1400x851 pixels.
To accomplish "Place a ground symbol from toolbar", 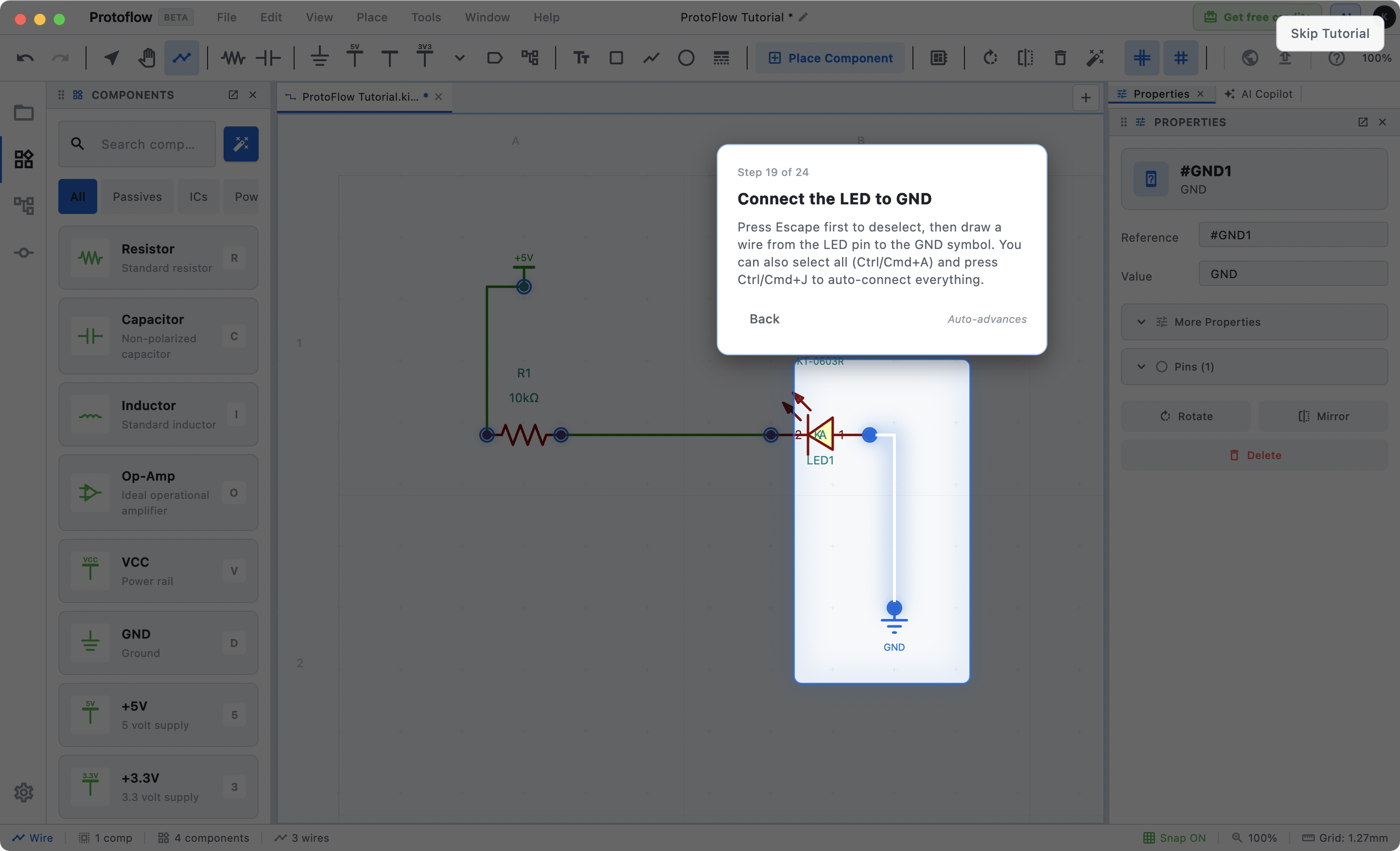I will tap(320, 58).
